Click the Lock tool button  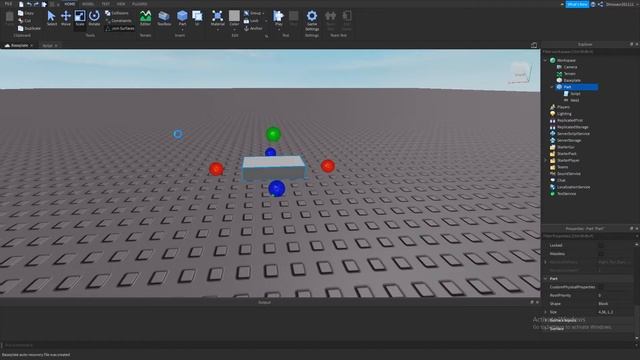[252, 21]
